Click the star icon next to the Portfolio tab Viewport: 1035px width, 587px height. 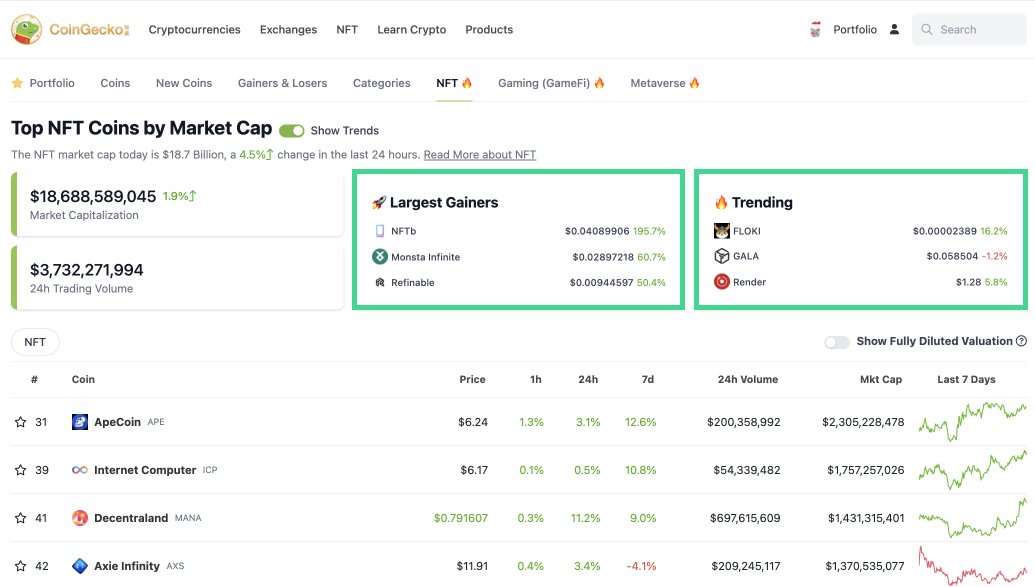coord(17,83)
